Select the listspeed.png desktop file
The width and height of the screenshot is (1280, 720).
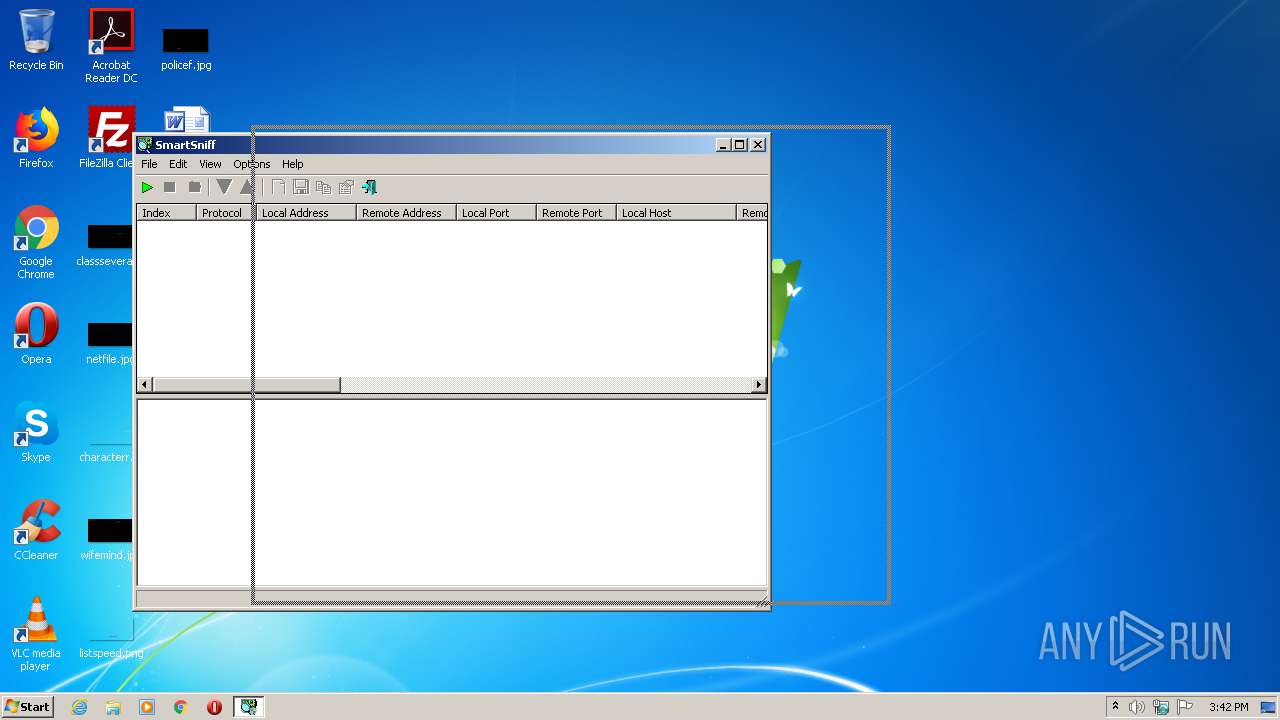point(111,638)
